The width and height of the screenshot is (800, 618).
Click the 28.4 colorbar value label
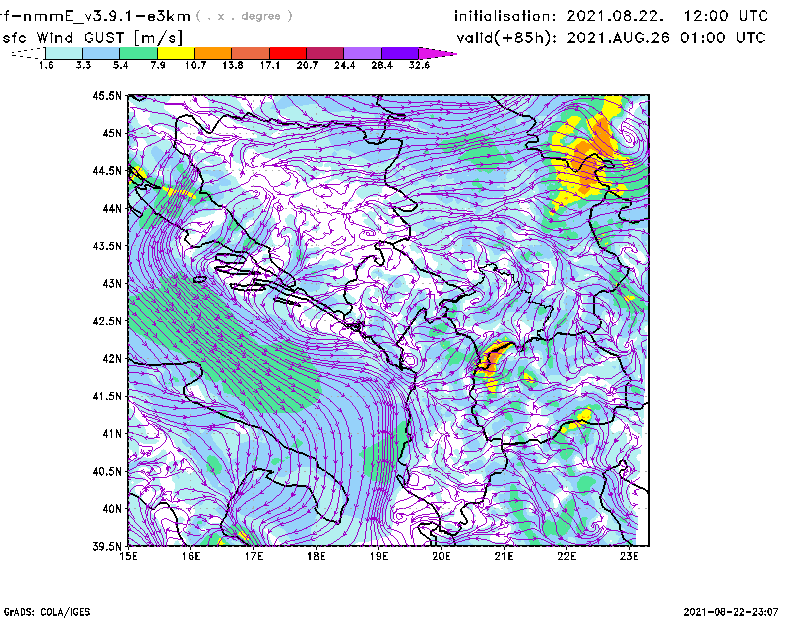pos(382,65)
